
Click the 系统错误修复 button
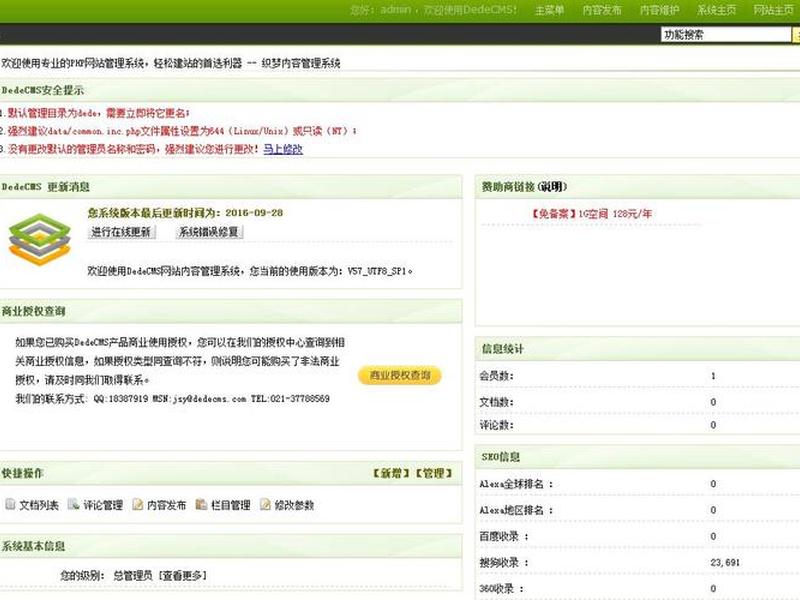[x=209, y=232]
